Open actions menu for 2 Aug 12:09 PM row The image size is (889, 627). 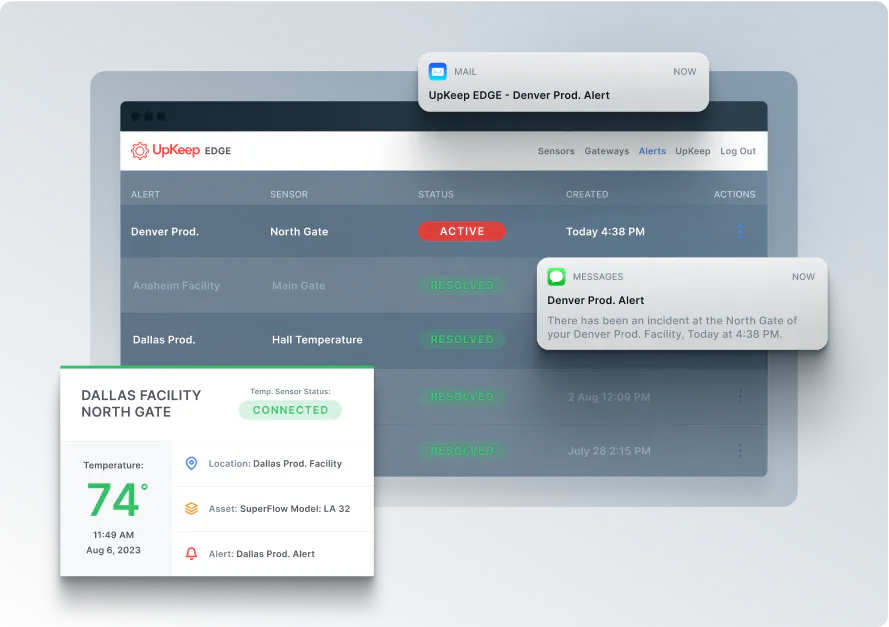pos(740,397)
